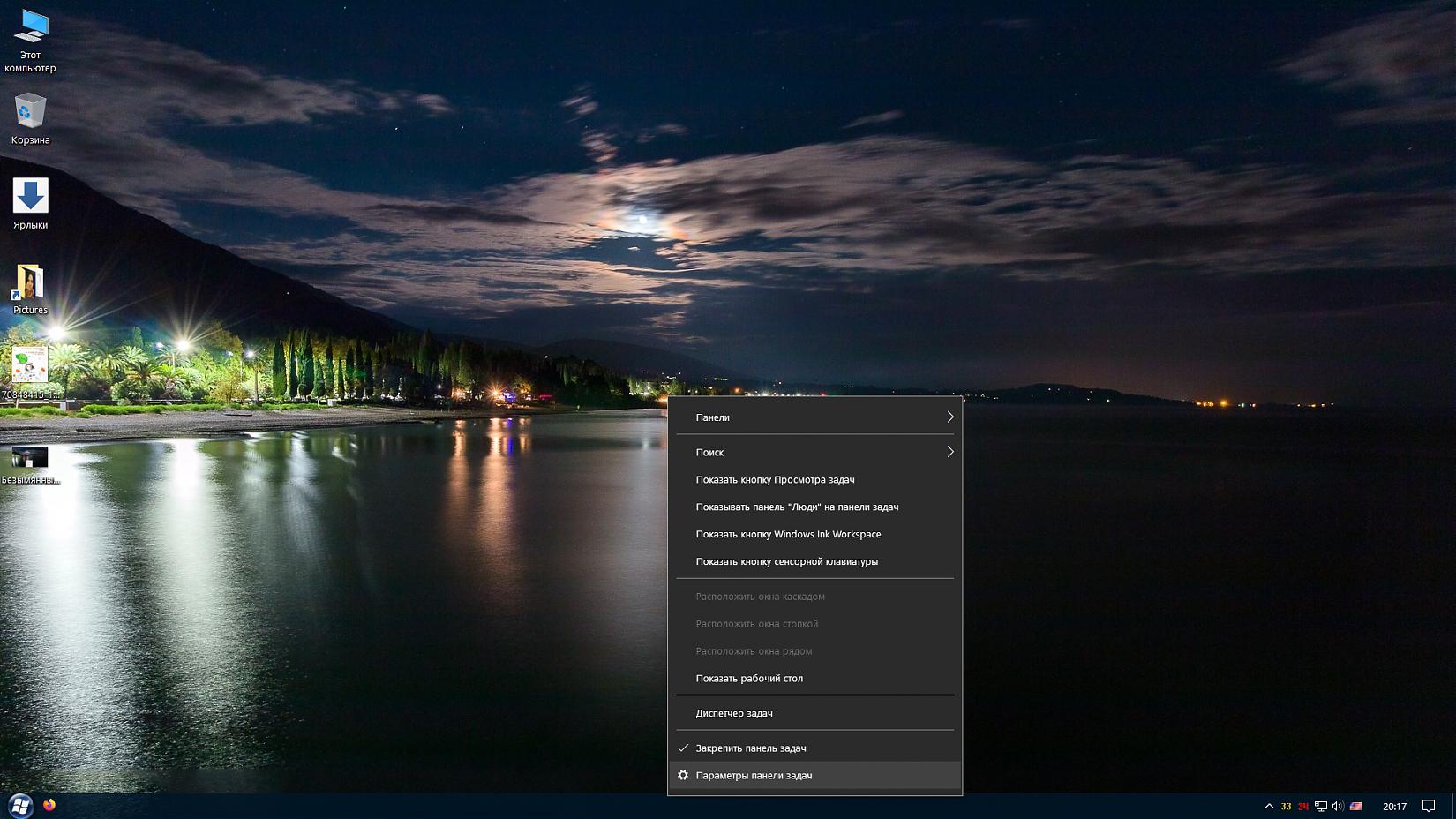Click the Ярлыки blue arrow icon
Image resolution: width=1456 pixels, height=819 pixels.
coord(30,197)
